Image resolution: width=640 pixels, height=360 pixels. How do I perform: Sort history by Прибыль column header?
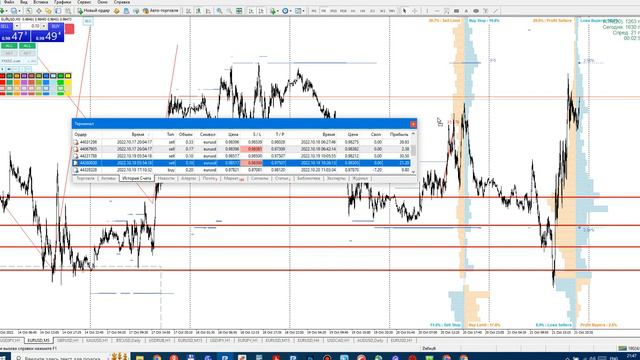pos(399,134)
